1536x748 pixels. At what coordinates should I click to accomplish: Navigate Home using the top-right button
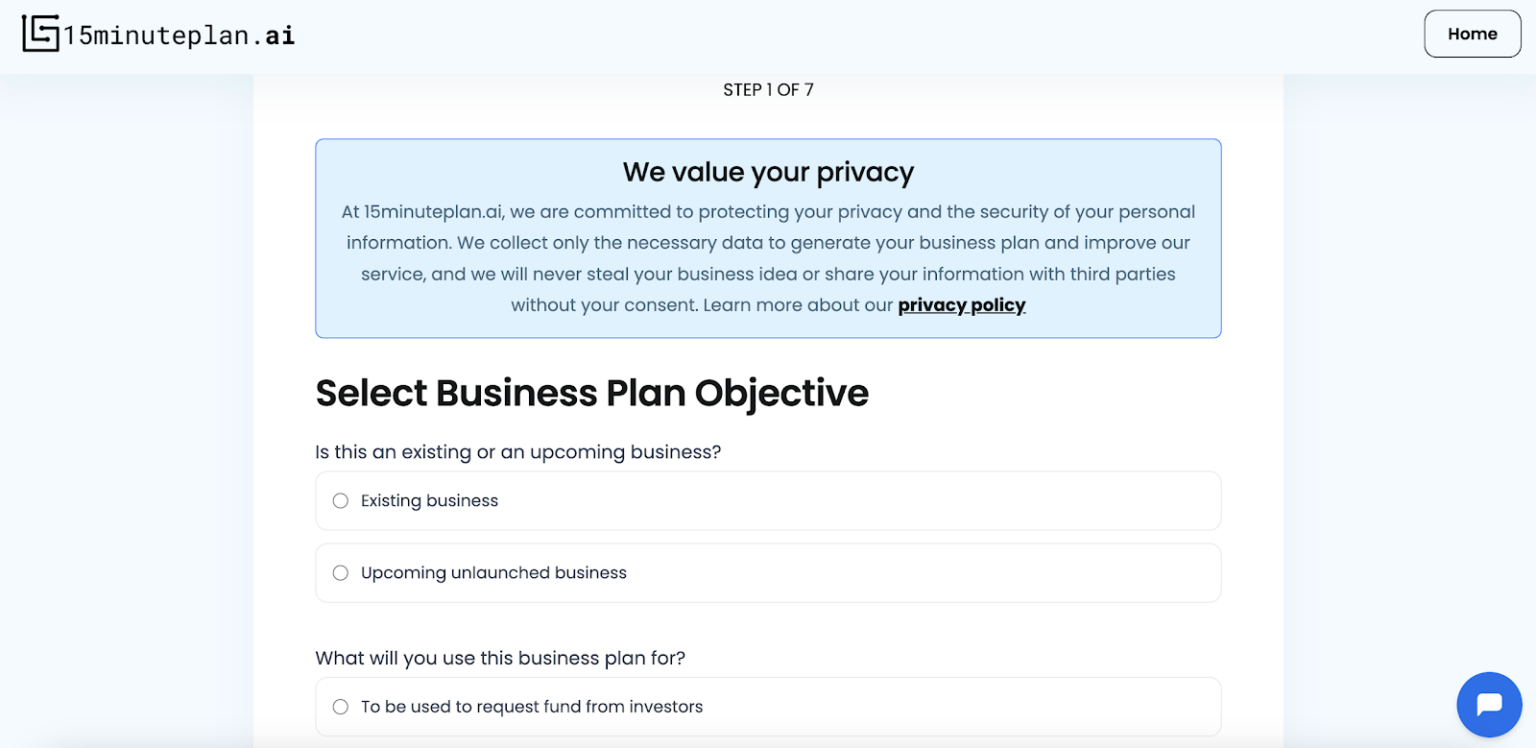1472,33
